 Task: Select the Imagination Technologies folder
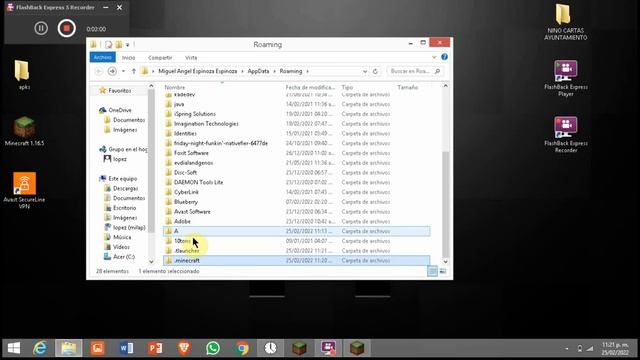coord(297,124)
